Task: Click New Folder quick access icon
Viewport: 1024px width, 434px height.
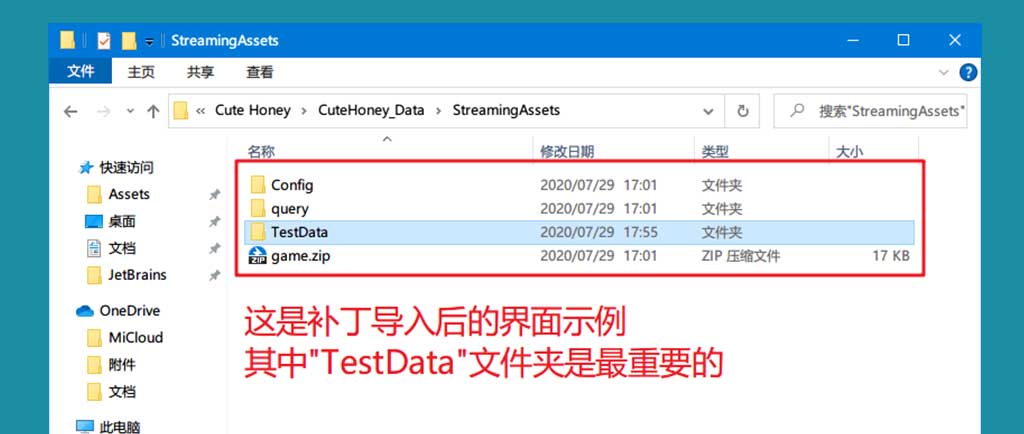Action: [129, 40]
